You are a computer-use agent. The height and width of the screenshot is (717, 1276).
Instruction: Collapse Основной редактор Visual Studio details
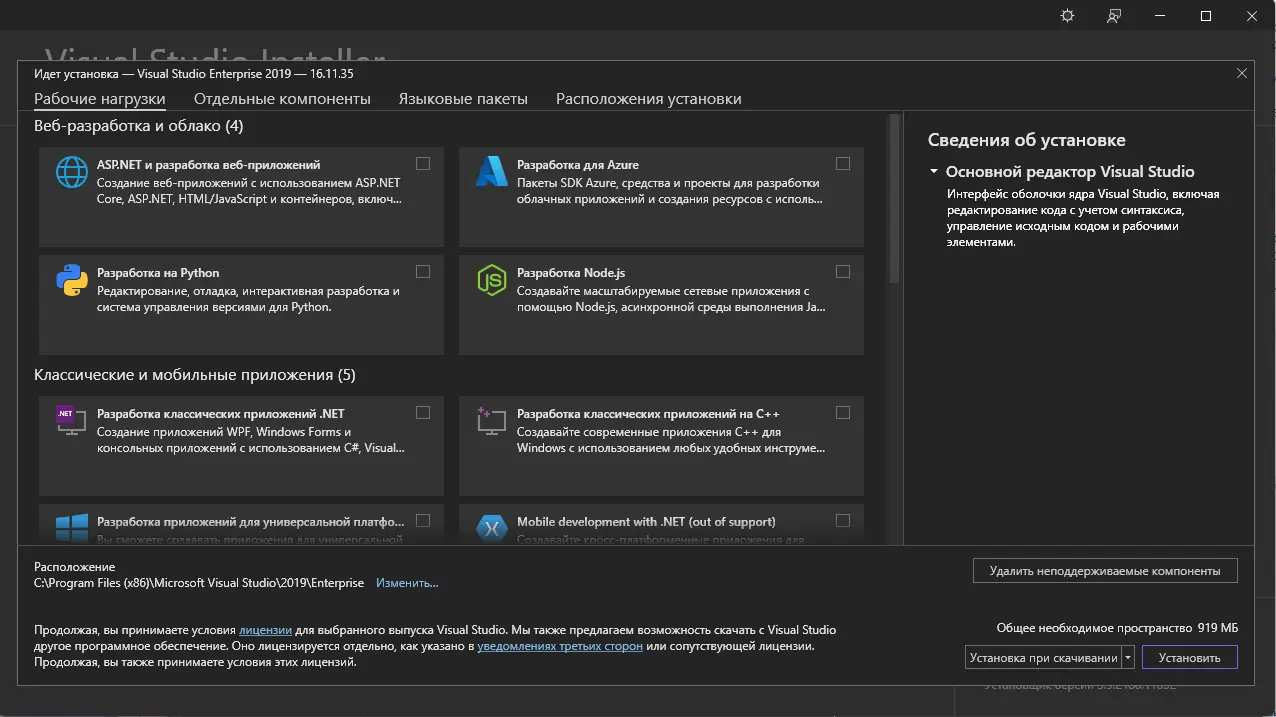click(x=935, y=171)
